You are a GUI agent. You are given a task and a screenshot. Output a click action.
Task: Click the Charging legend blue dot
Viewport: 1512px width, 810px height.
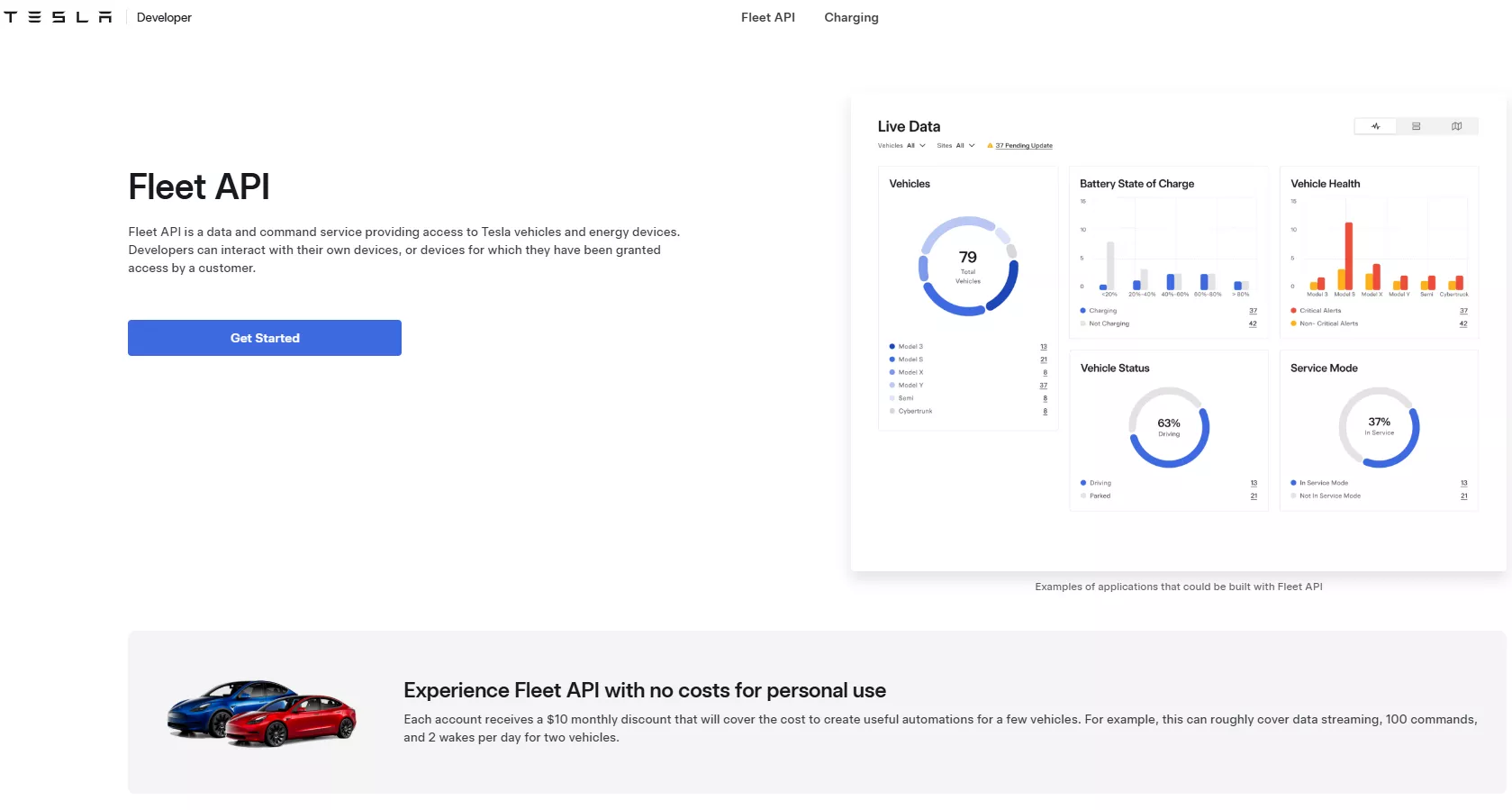(1083, 310)
